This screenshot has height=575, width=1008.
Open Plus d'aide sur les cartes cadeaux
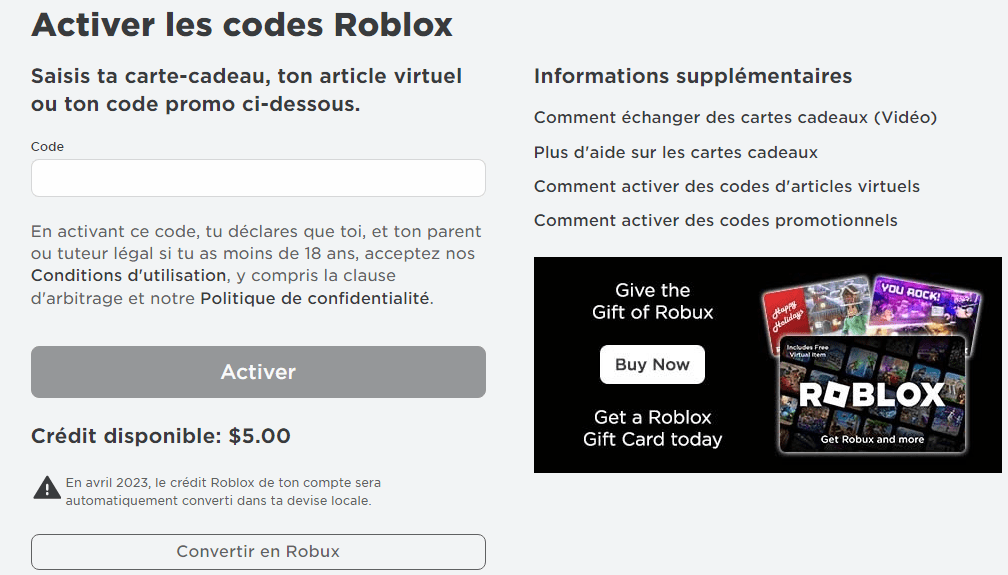tap(676, 152)
